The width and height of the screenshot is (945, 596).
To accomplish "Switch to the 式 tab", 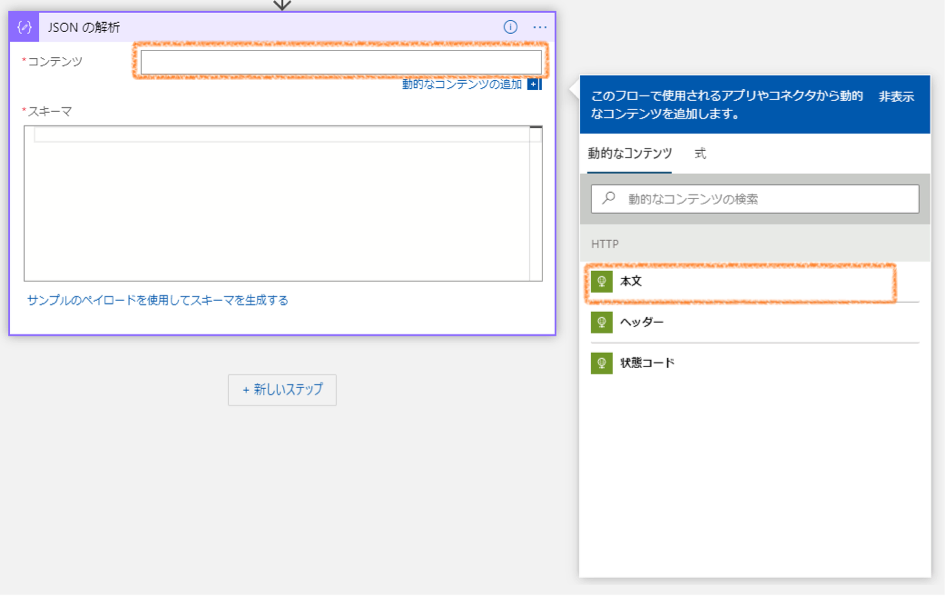I will pyautogui.click(x=700, y=154).
